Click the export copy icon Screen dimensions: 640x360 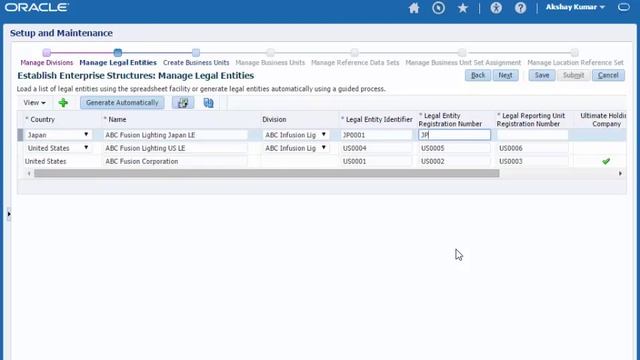(x=209, y=103)
